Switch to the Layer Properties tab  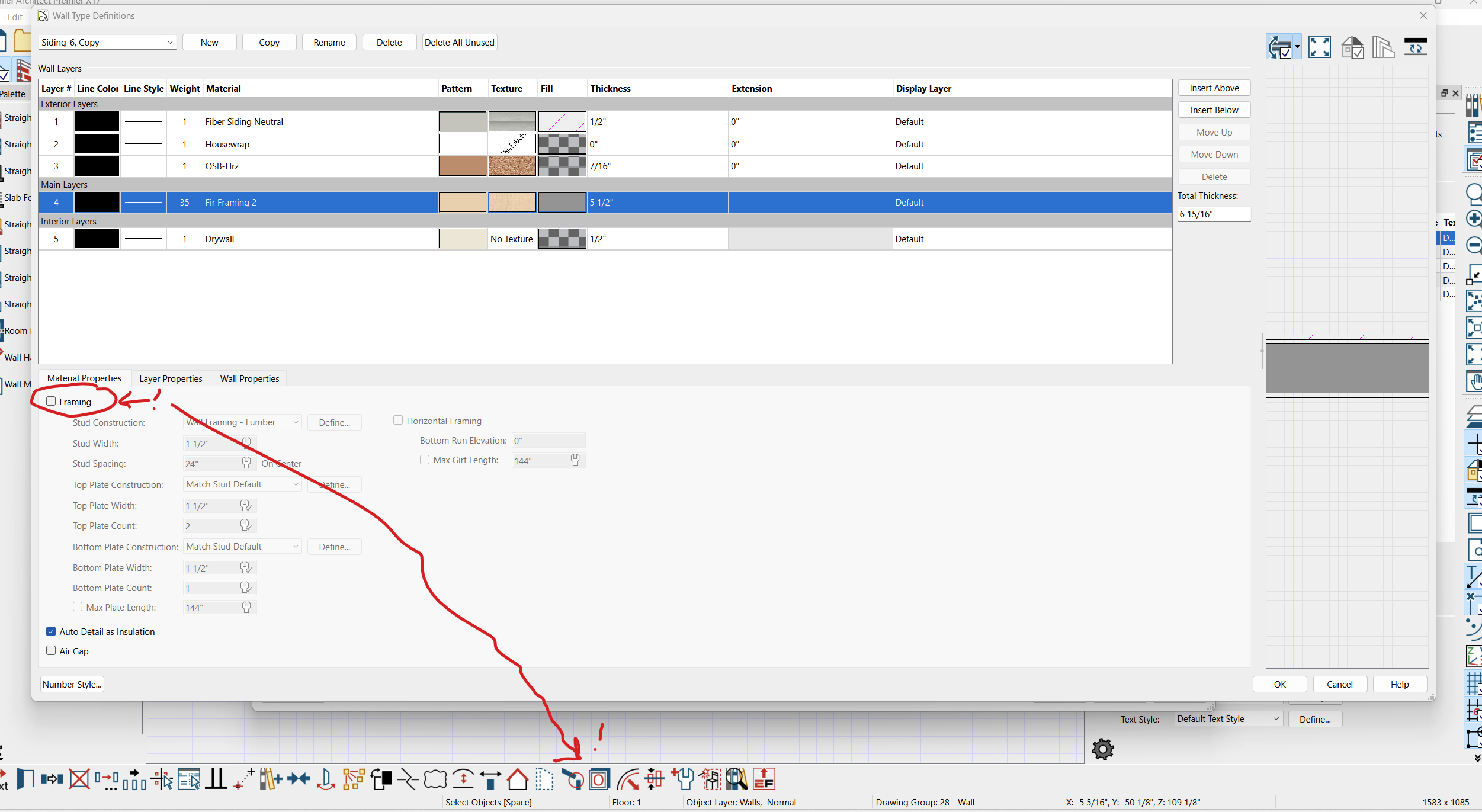171,379
